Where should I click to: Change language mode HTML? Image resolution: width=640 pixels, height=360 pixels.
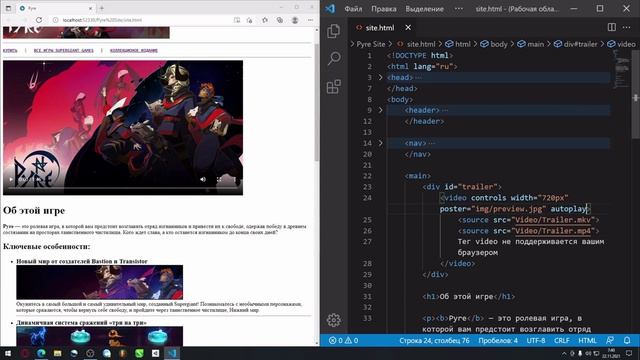pyautogui.click(x=587, y=340)
